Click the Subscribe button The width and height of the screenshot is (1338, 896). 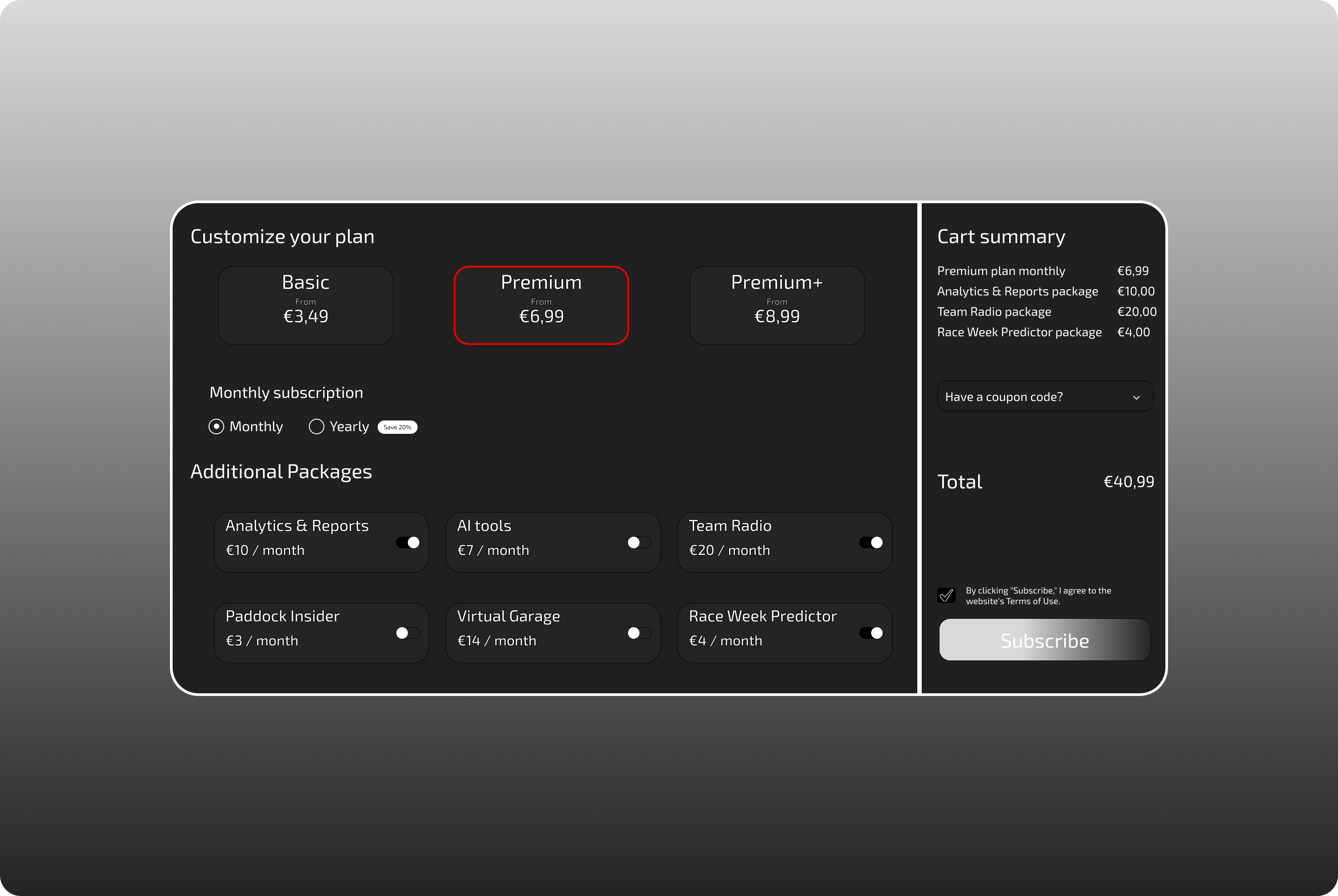click(1044, 640)
